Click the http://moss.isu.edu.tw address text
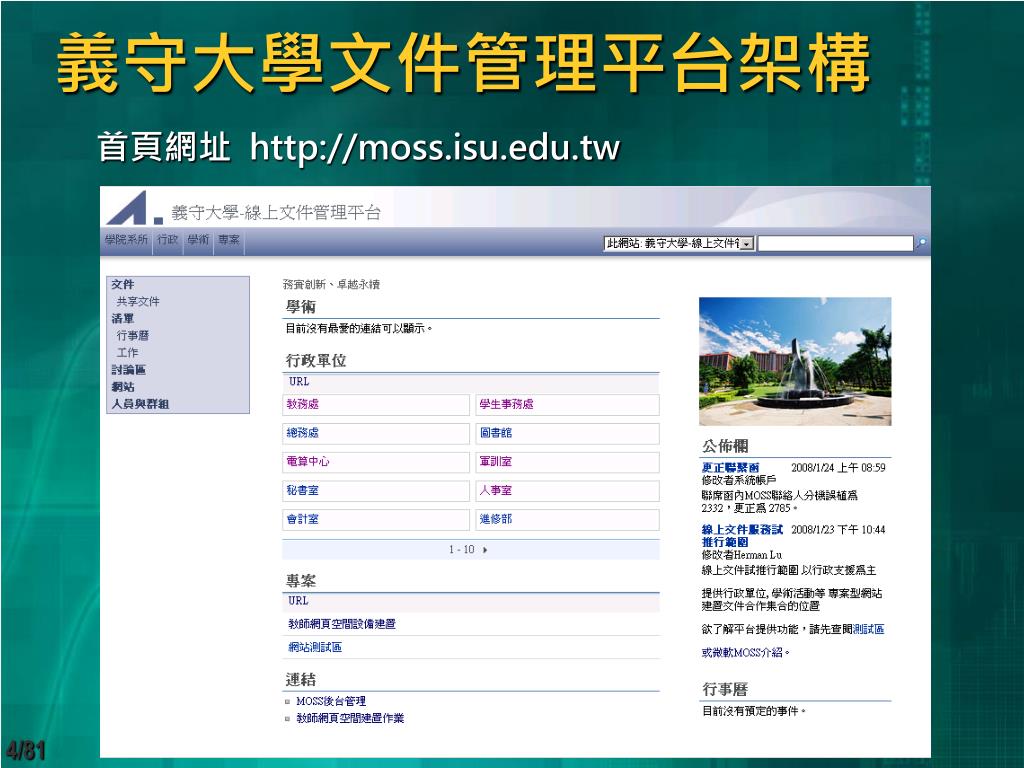This screenshot has height=768, width=1024. point(434,148)
